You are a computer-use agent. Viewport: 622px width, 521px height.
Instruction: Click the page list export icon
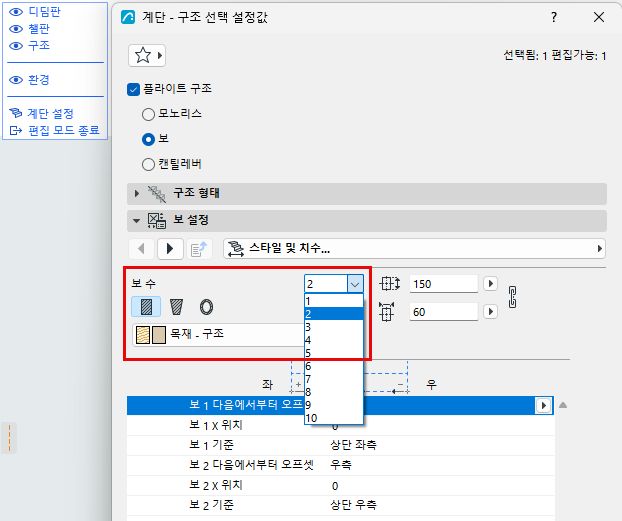tap(199, 249)
